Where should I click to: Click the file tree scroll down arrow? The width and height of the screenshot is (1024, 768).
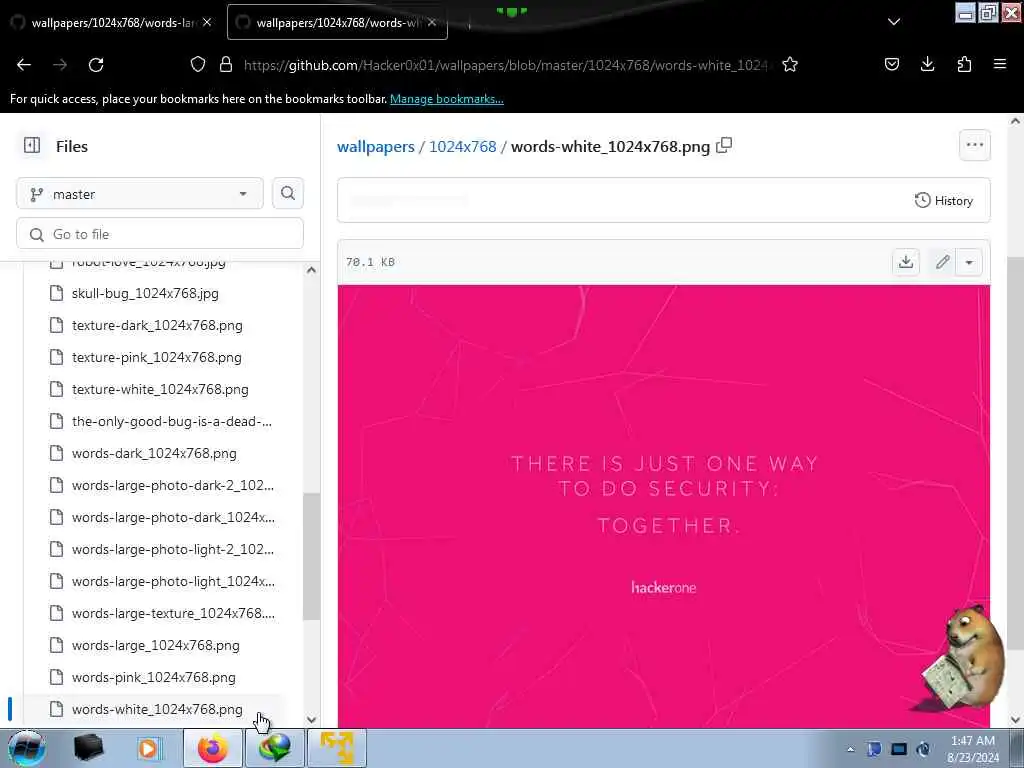pos(312,720)
